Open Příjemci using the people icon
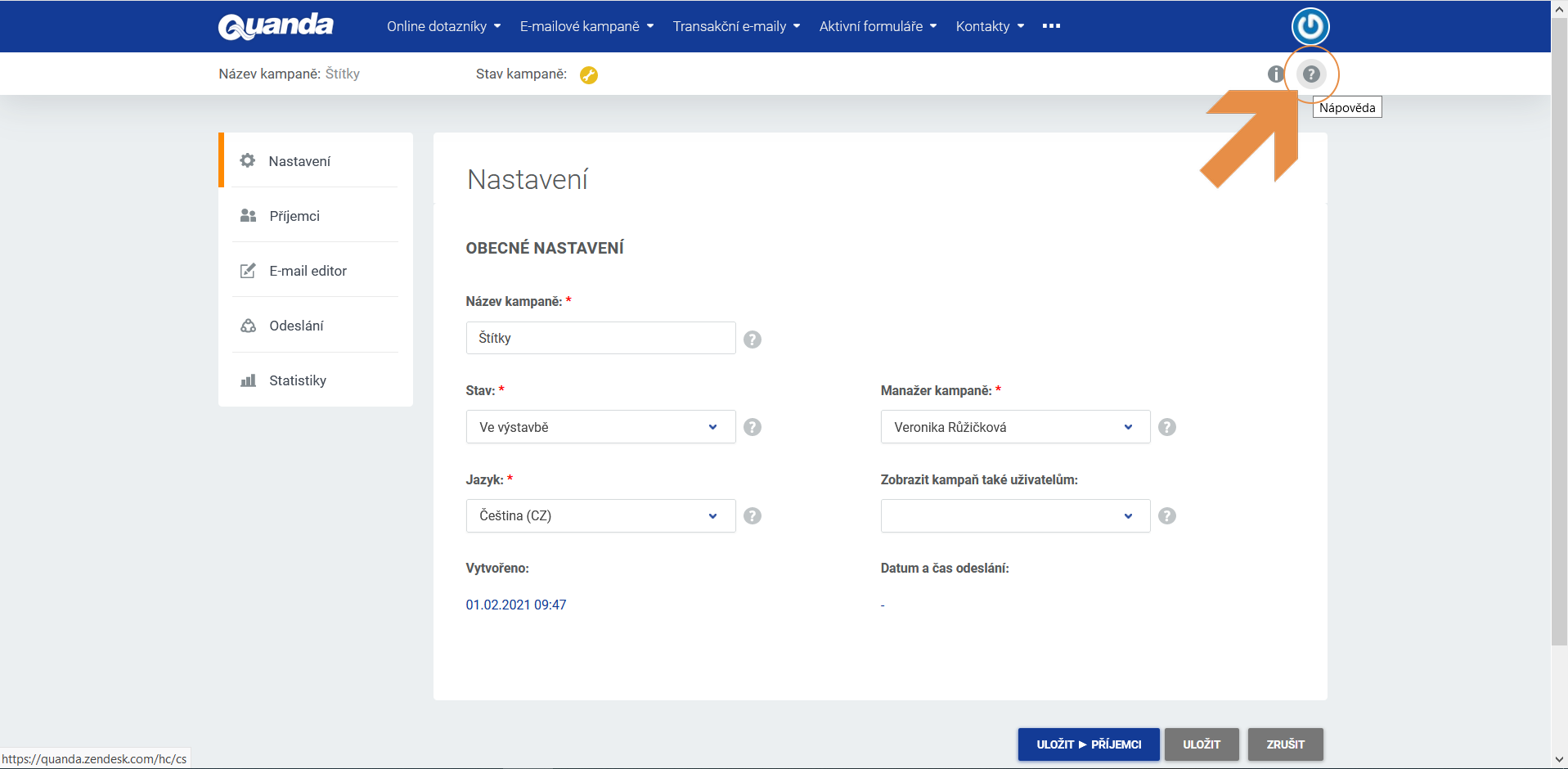Screen dimensions: 1568x769 [x=248, y=215]
